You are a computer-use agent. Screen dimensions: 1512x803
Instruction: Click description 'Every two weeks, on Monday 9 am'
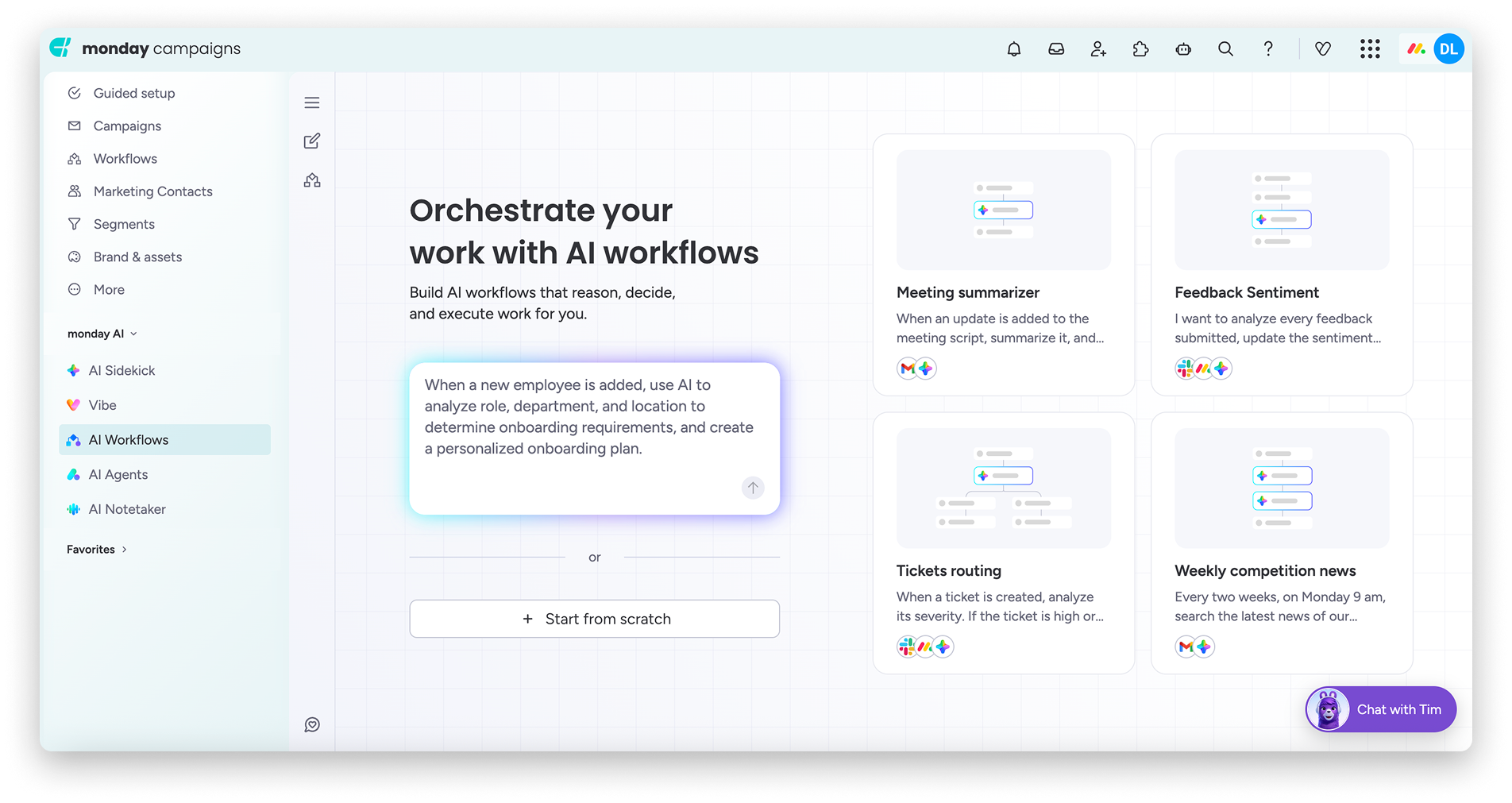tap(1280, 597)
